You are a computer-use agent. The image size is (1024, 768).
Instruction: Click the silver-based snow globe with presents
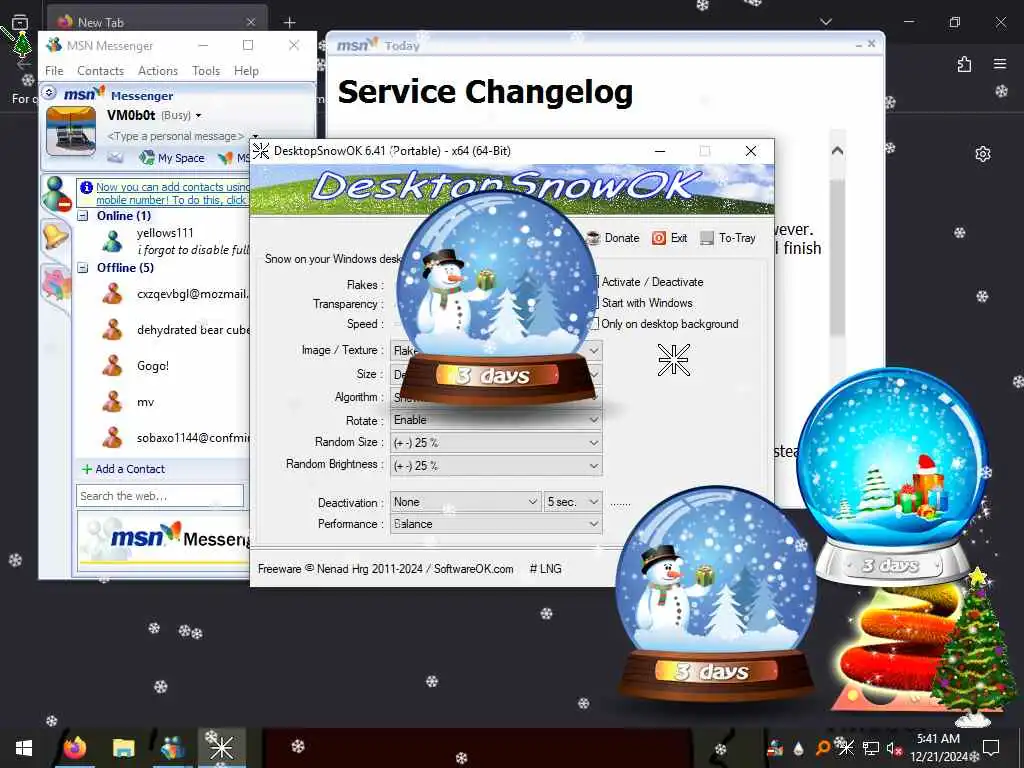click(x=892, y=475)
